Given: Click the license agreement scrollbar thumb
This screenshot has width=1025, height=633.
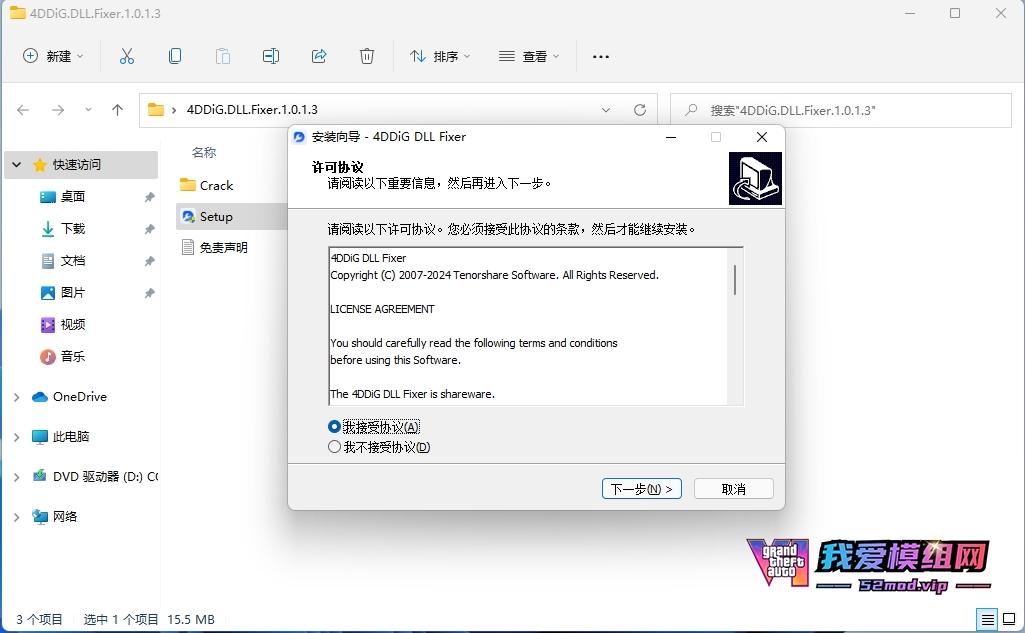Looking at the screenshot, I should pyautogui.click(x=735, y=280).
